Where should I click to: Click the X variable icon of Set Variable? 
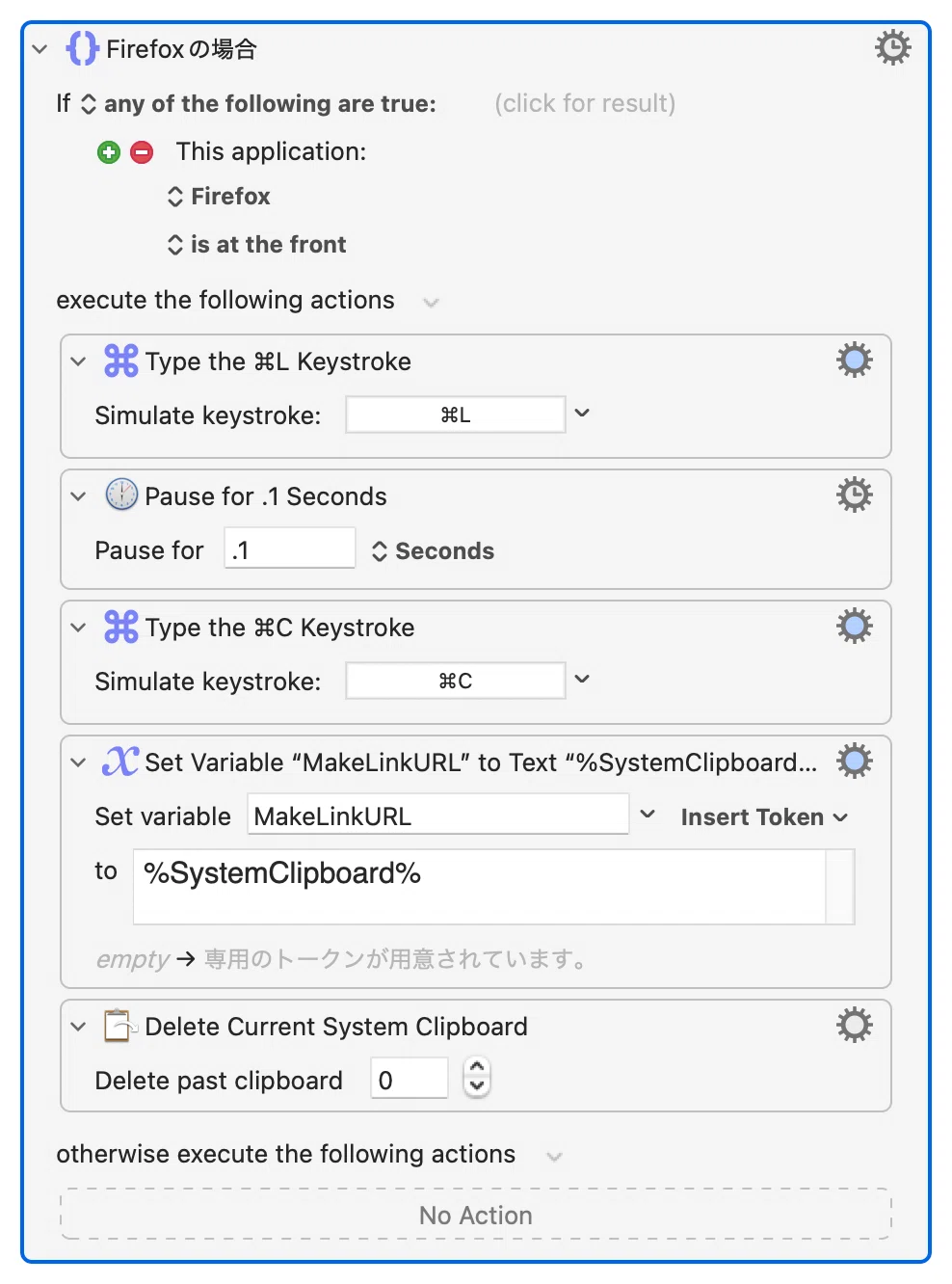[x=120, y=762]
